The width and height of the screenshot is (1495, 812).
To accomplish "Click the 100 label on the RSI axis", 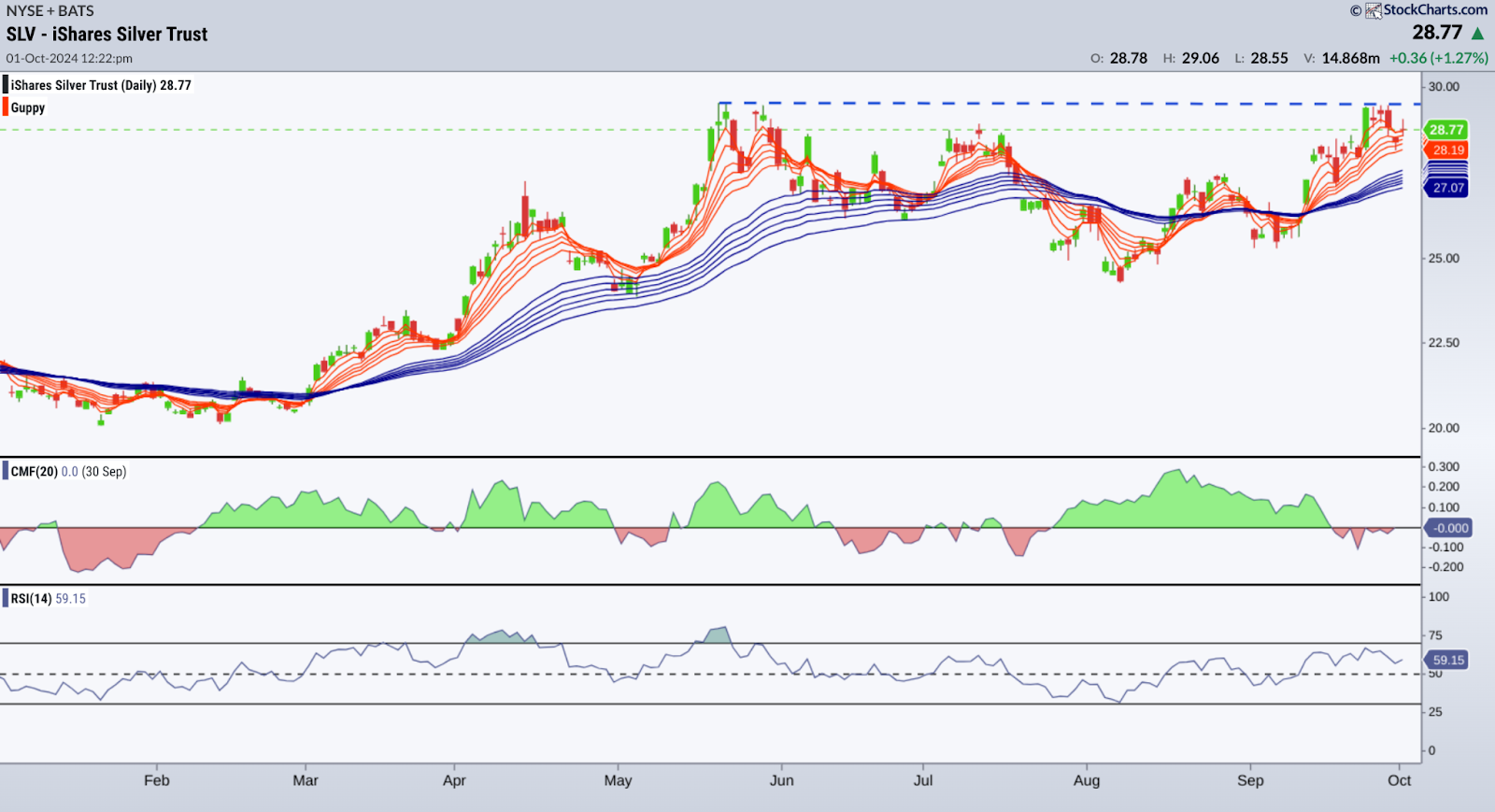I will (x=1439, y=597).
